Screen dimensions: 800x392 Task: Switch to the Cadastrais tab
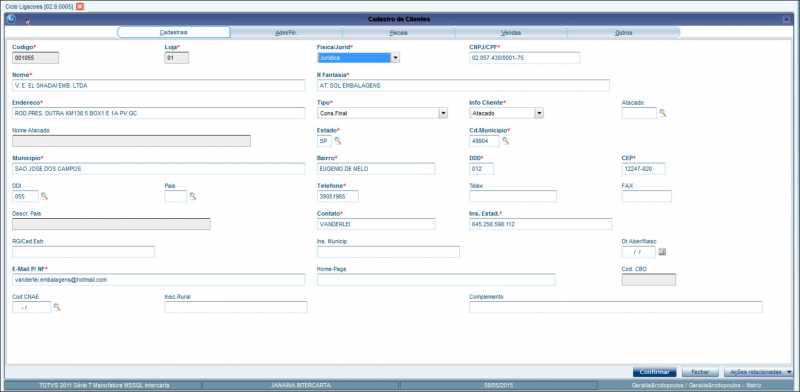tap(174, 32)
